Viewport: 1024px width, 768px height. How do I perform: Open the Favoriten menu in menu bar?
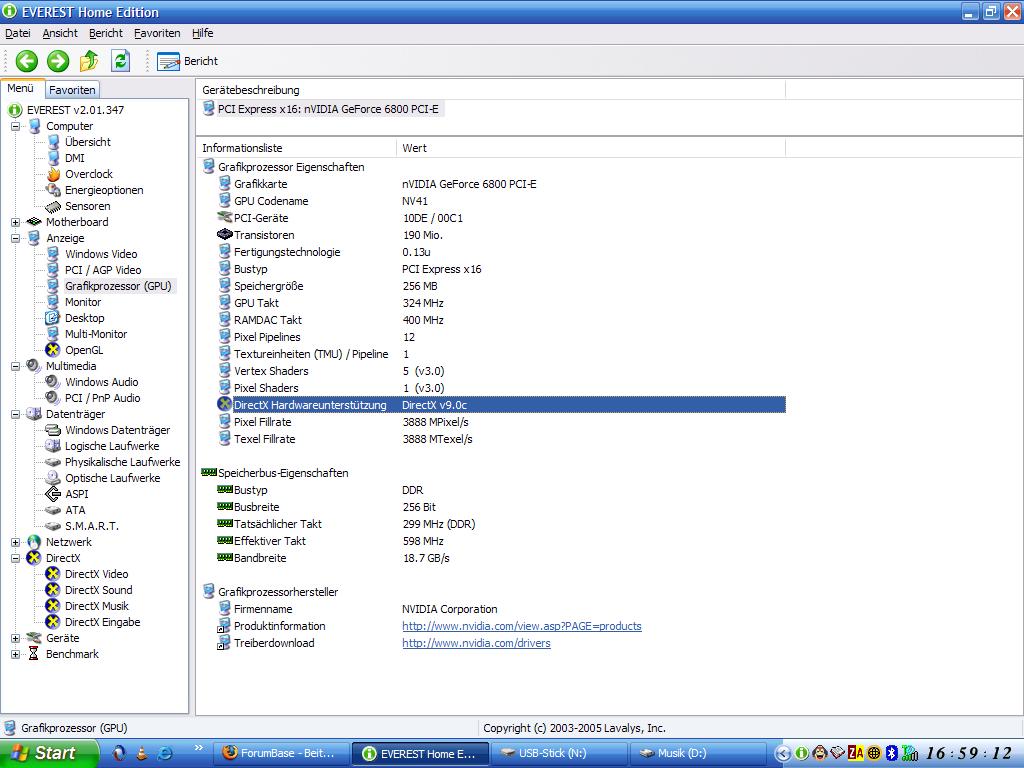(157, 33)
